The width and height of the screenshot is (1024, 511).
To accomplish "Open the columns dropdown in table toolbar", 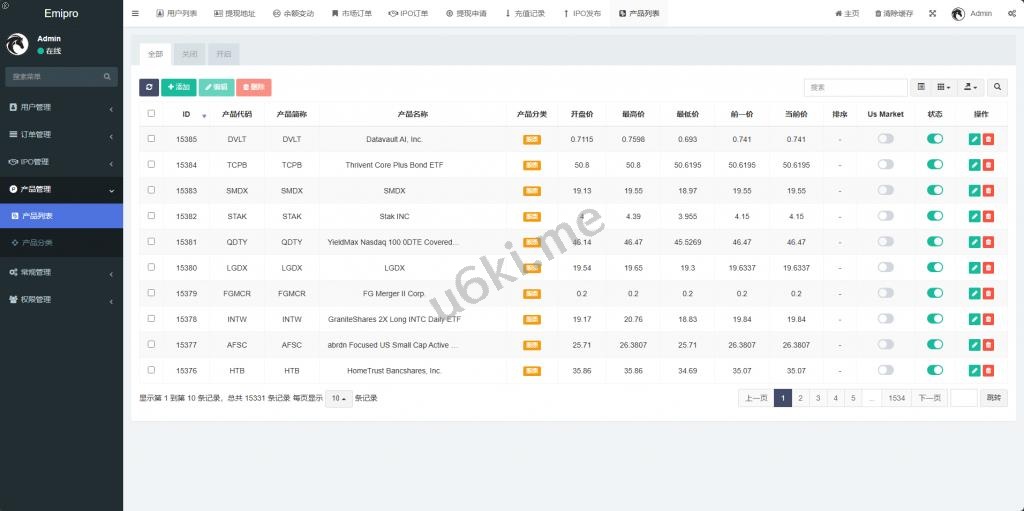I will click(945, 88).
